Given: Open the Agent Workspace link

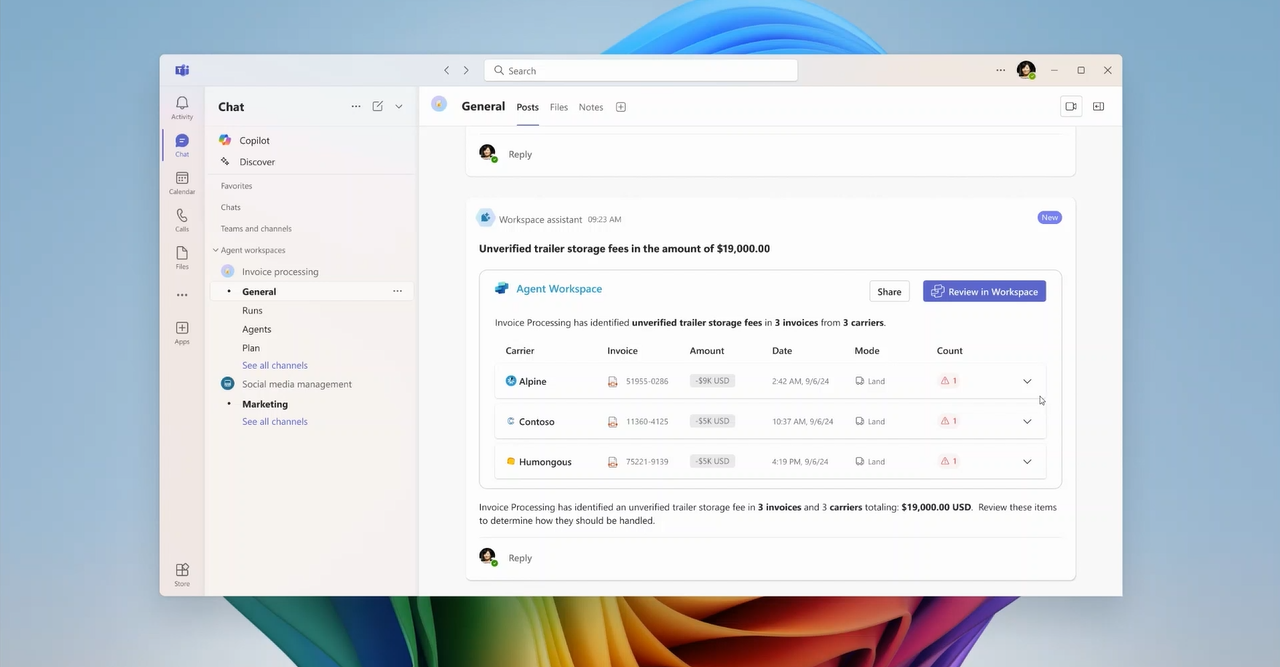Looking at the screenshot, I should coord(559,289).
